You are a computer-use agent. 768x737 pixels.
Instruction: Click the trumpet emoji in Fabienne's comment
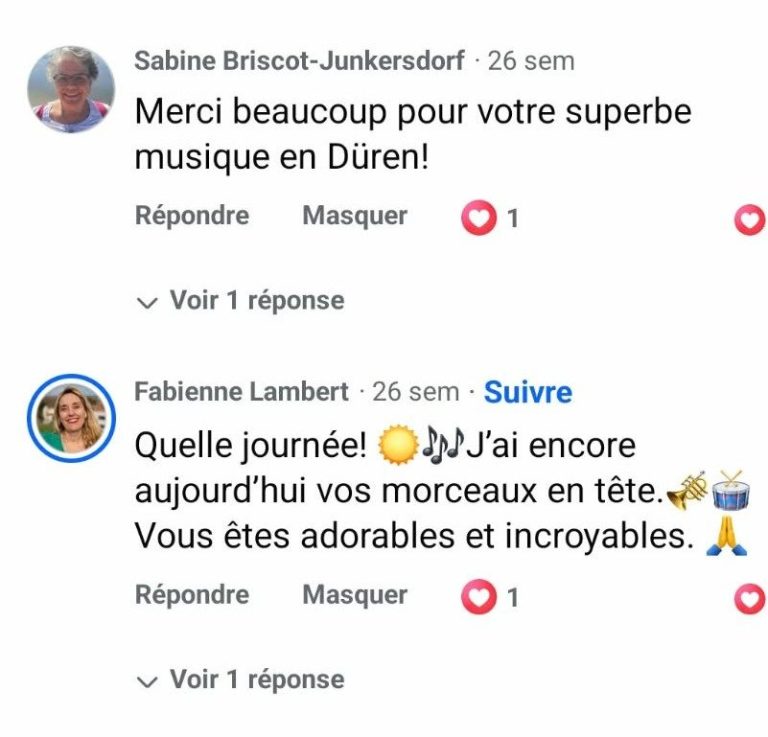(687, 490)
